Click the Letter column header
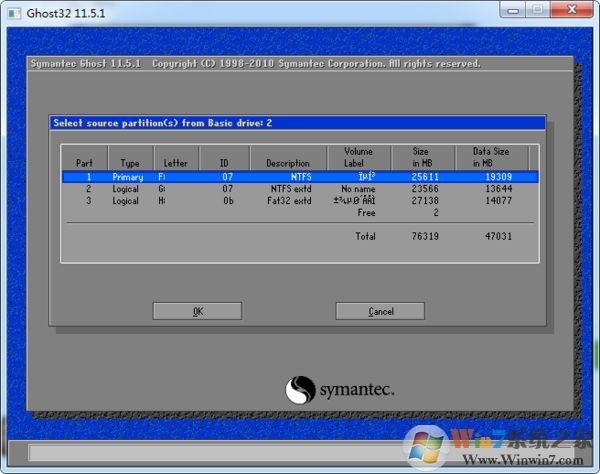This screenshot has width=600, height=474. (x=175, y=163)
